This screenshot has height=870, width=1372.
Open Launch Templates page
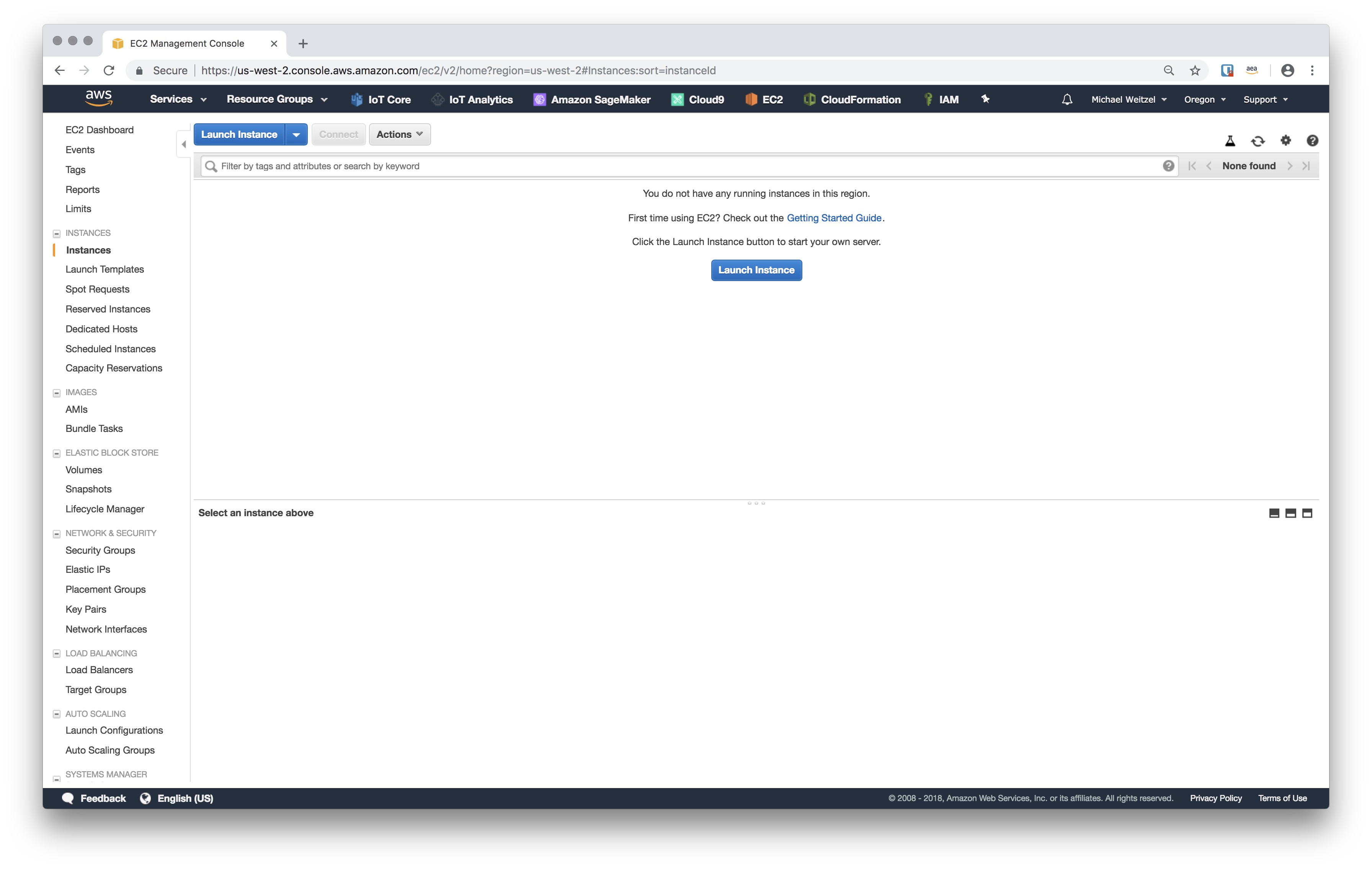tap(104, 269)
